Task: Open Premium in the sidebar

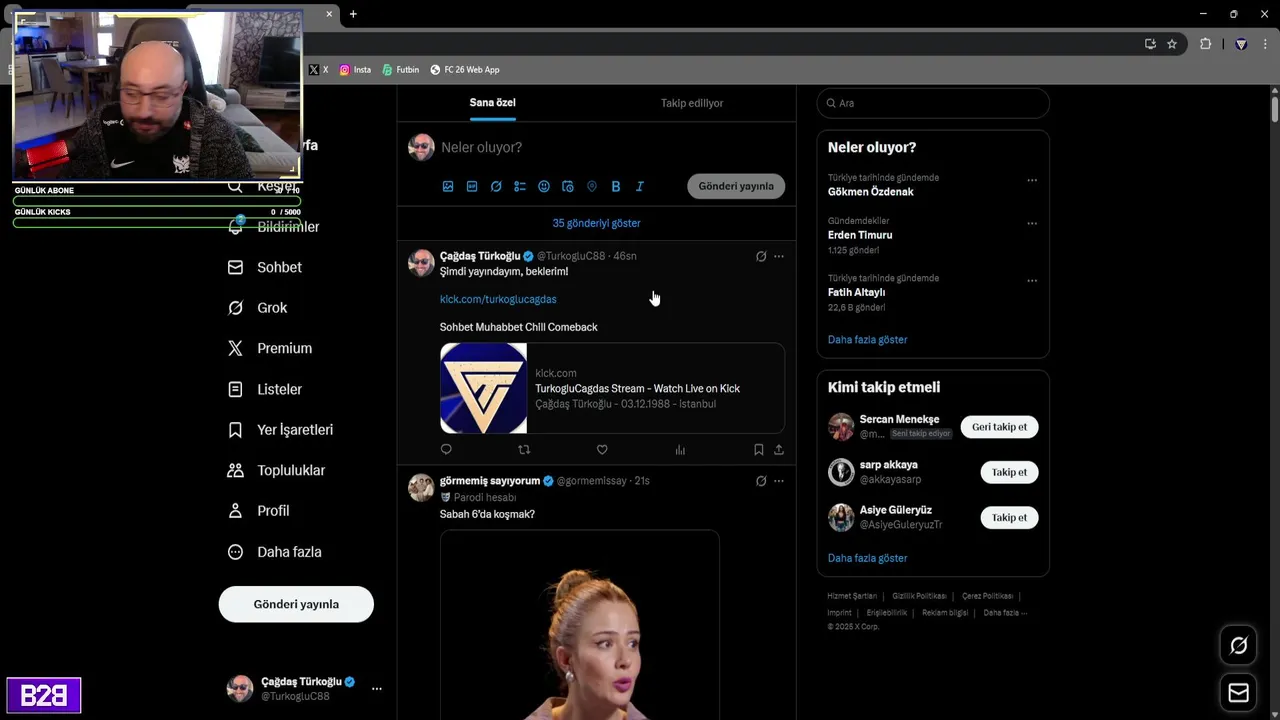Action: (271, 349)
